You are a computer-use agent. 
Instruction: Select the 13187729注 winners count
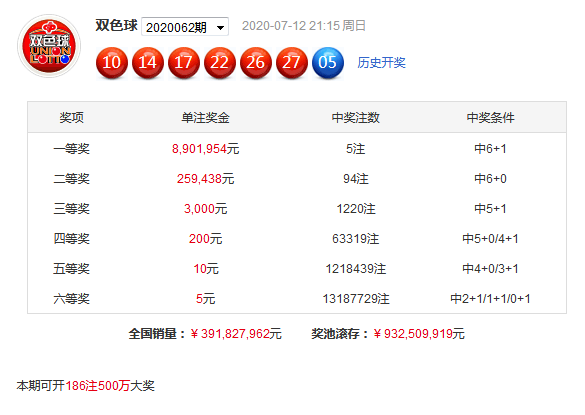coord(356,299)
